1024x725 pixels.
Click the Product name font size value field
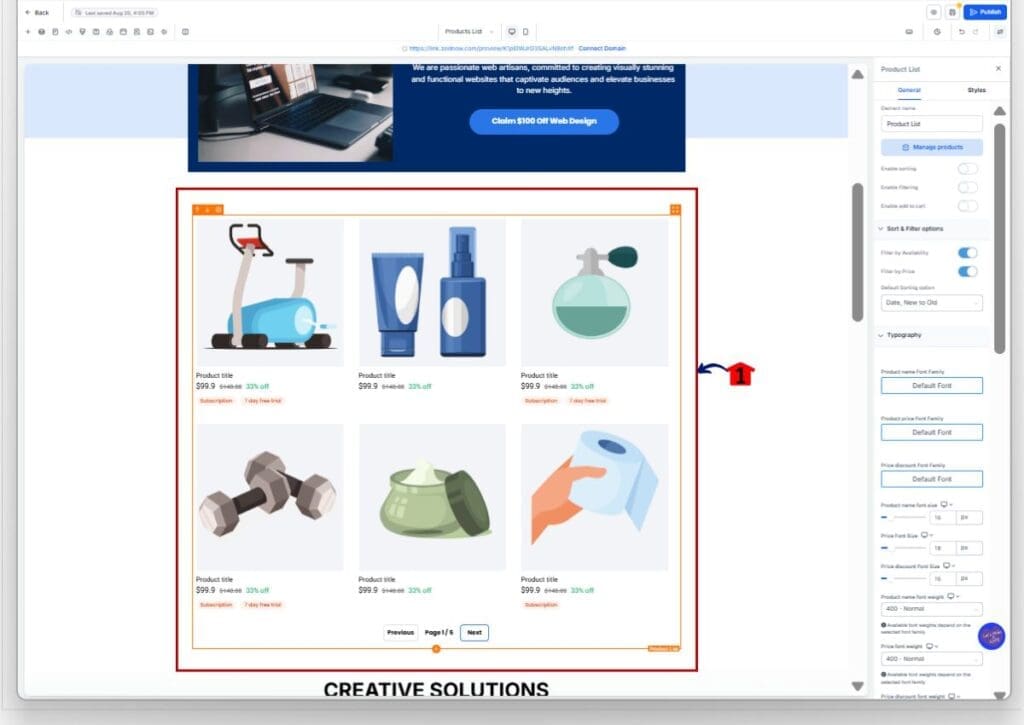tap(942, 518)
